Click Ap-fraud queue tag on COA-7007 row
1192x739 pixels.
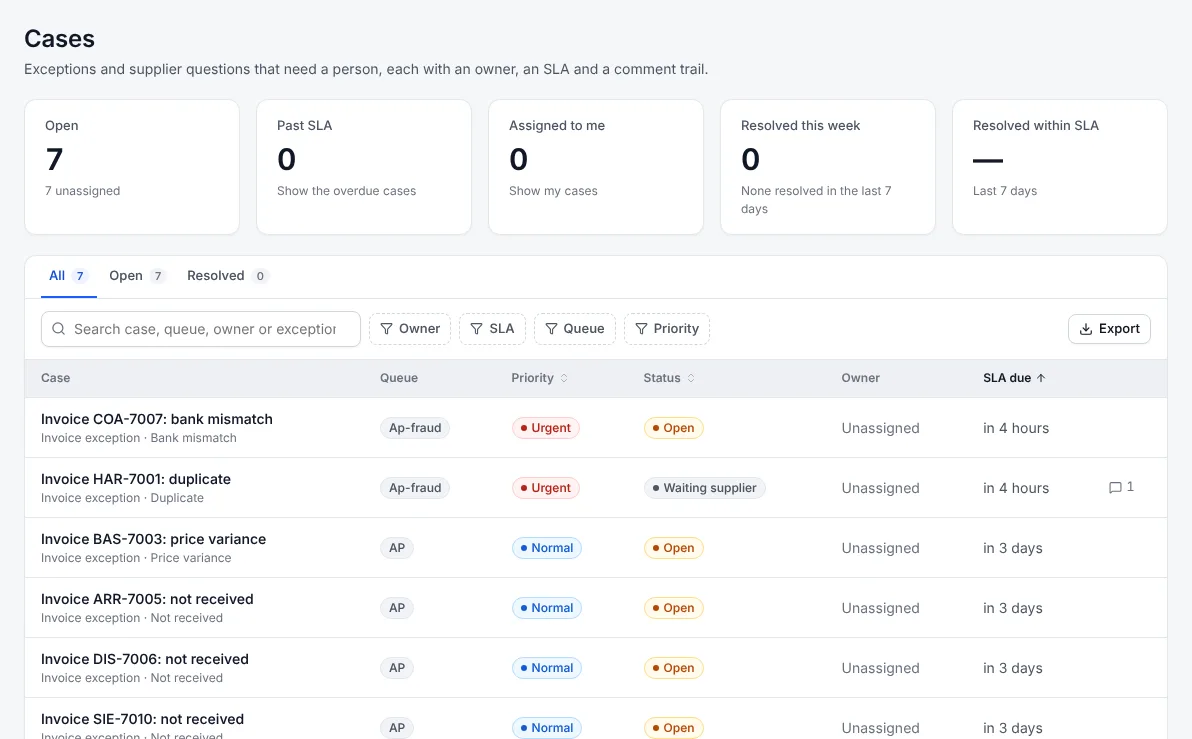click(x=415, y=428)
